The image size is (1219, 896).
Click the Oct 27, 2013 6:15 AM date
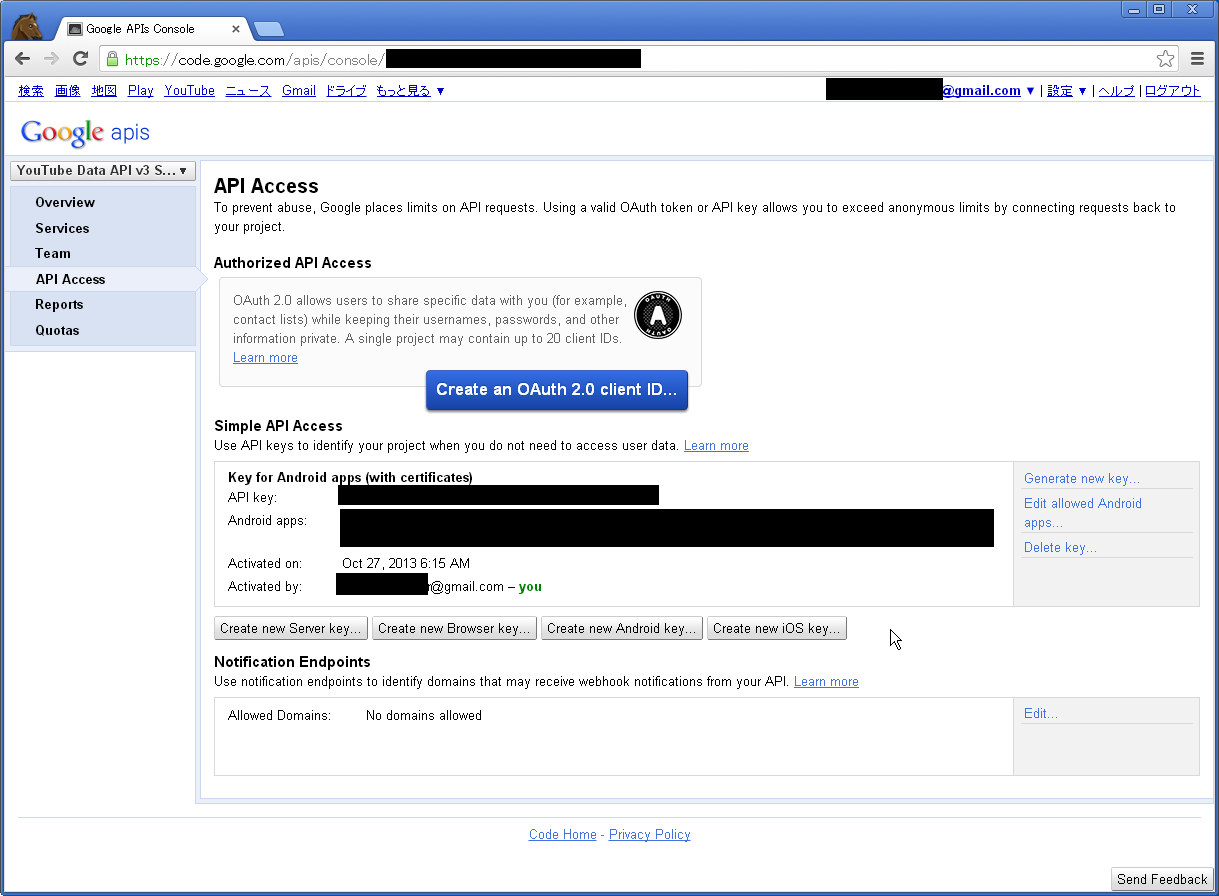point(406,563)
